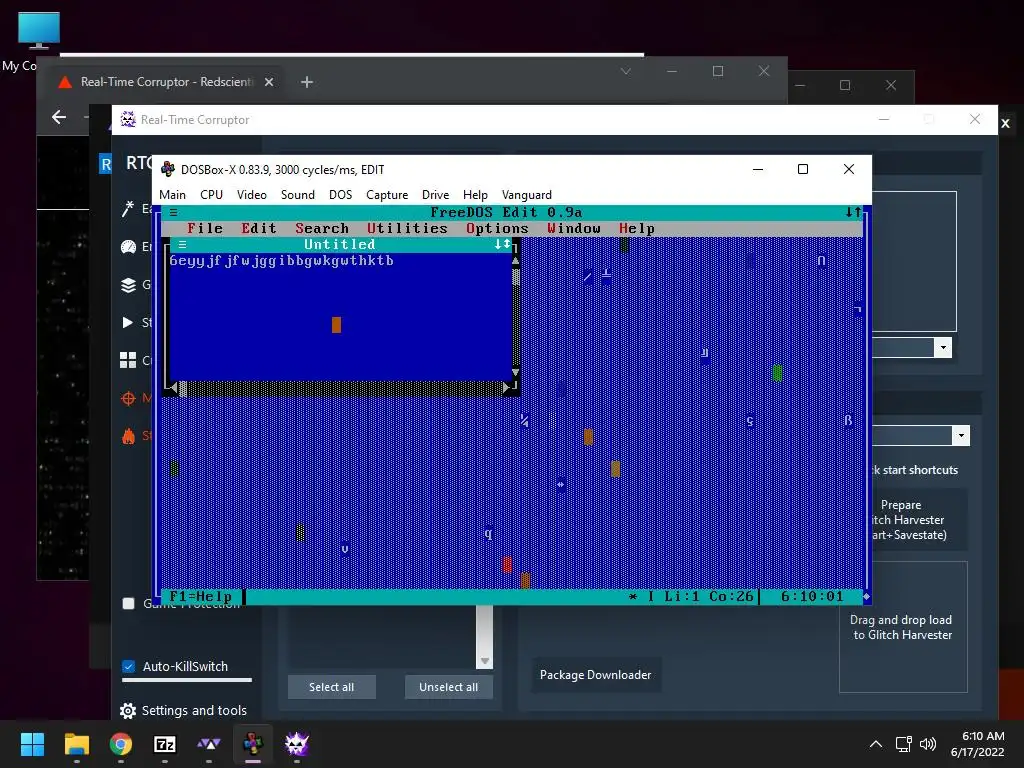This screenshot has height=768, width=1024.
Task: Click the Real-Time Corruptor title bar icon
Action: coord(128,120)
